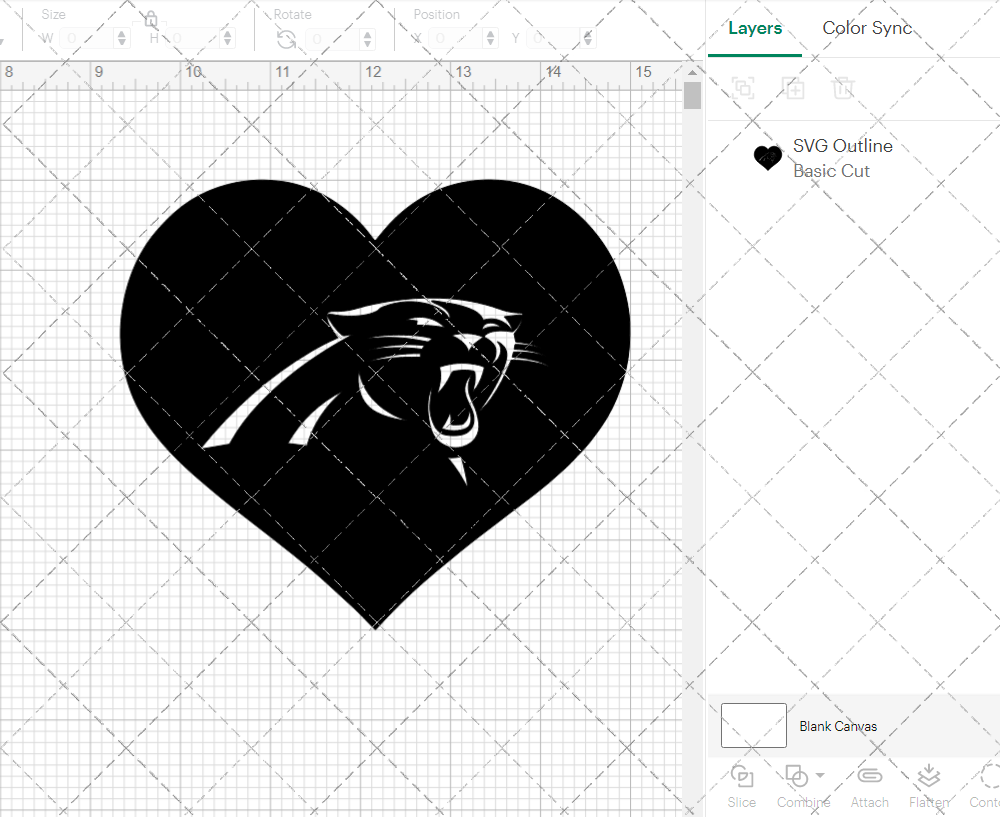Click the Blank Canvas label

click(x=838, y=726)
